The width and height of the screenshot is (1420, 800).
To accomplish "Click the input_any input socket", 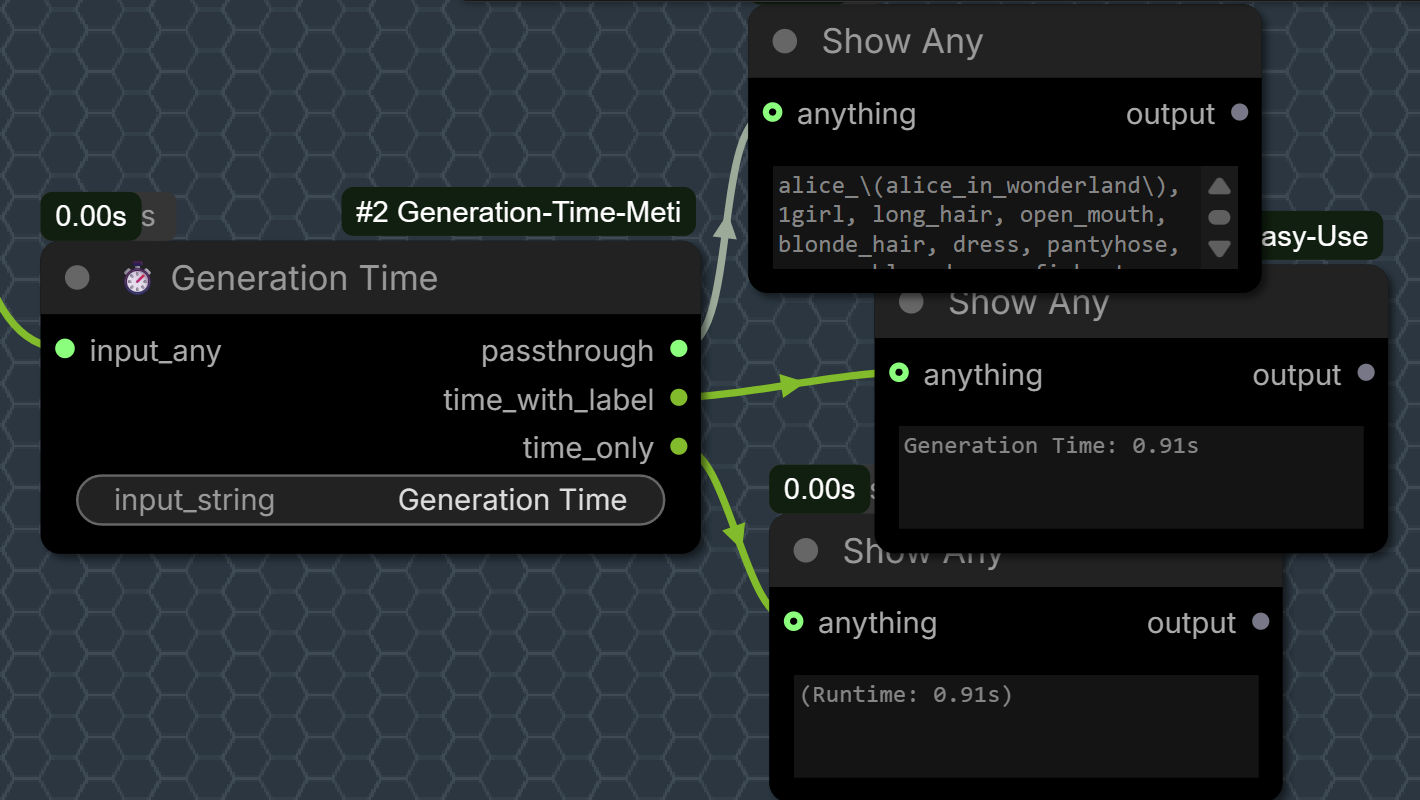I will click(65, 349).
